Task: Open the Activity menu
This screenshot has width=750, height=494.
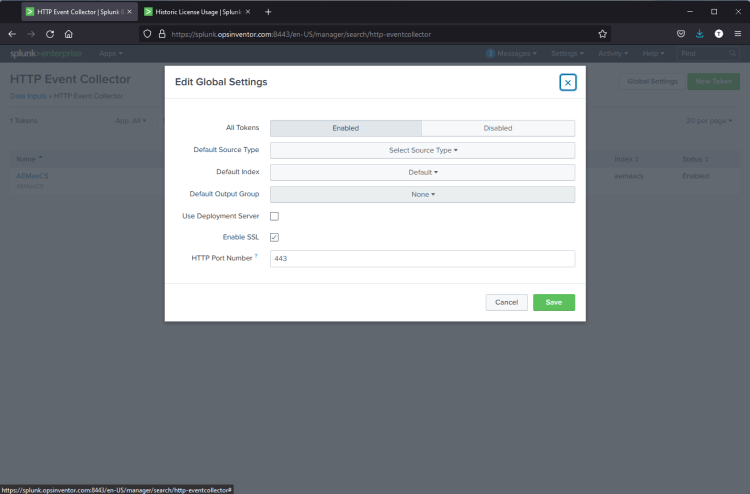Action: [613, 54]
